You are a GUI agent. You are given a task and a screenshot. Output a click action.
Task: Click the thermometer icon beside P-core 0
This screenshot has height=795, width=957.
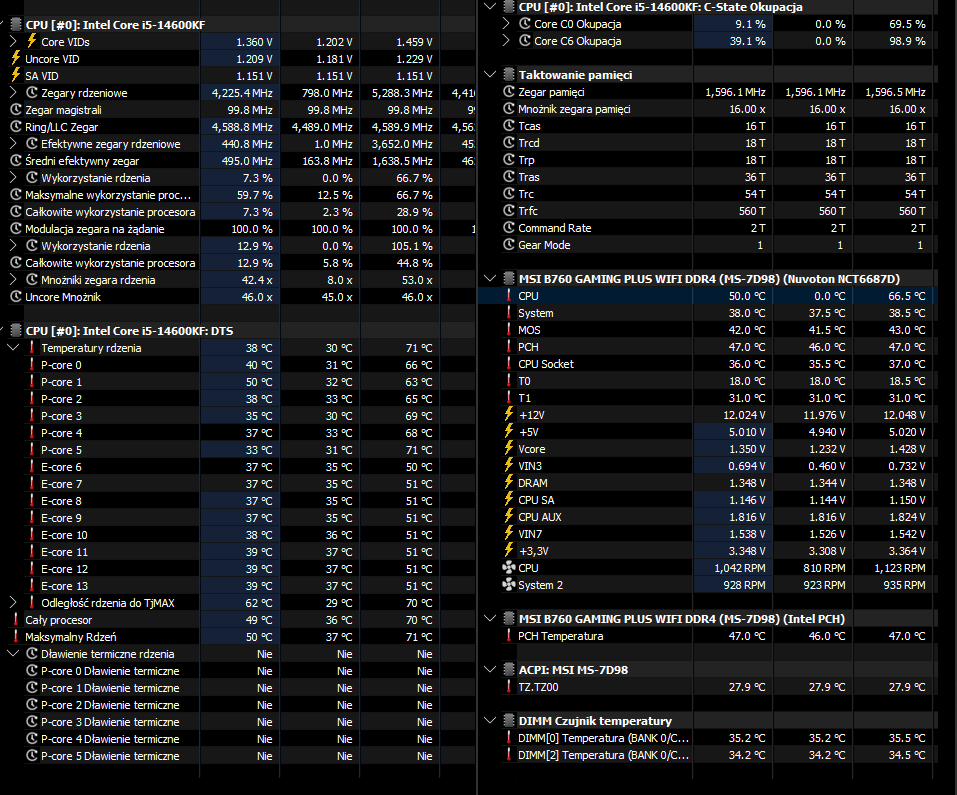pos(32,365)
